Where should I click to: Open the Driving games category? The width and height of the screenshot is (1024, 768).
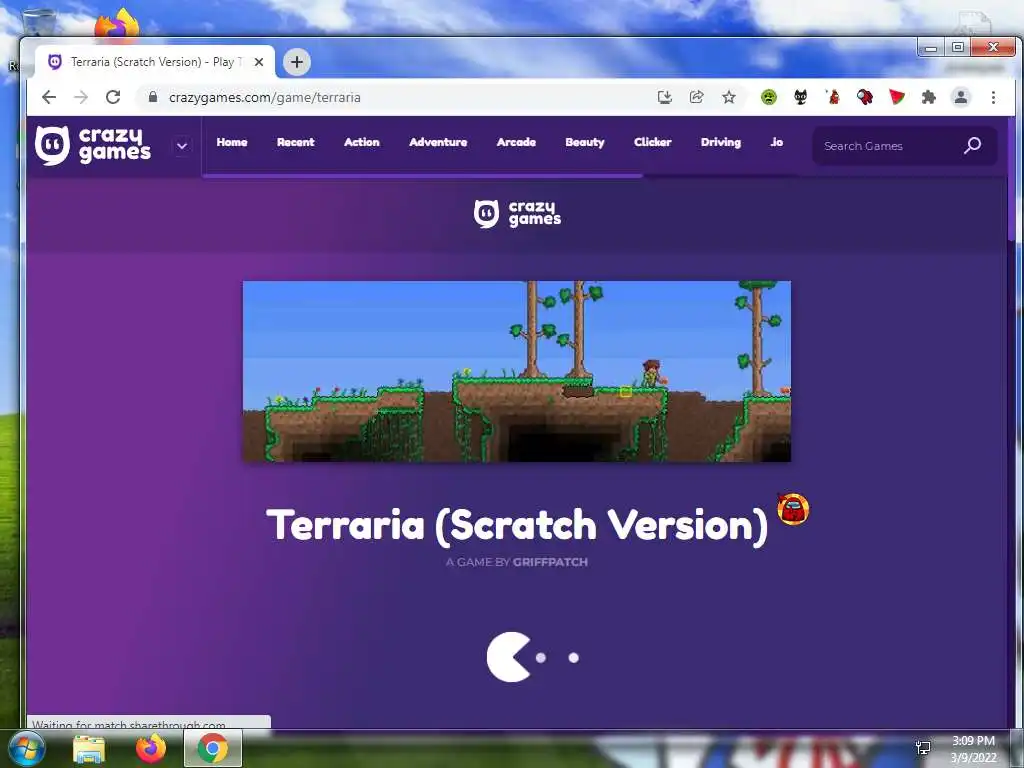point(721,142)
